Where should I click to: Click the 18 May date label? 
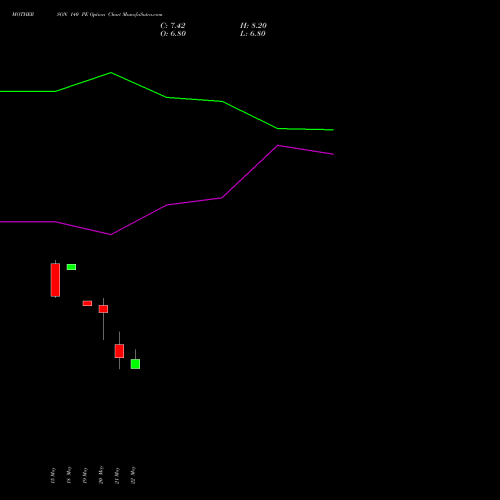pos(69,475)
